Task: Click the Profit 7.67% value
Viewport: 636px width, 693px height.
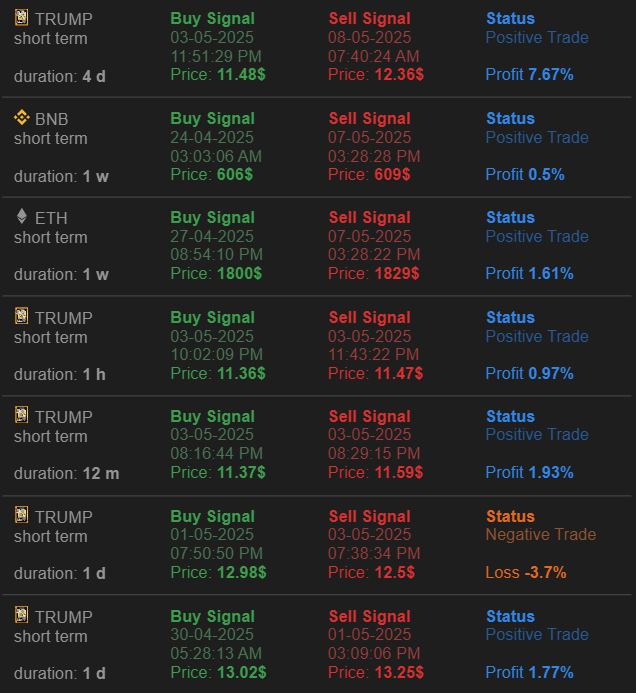Action: point(529,75)
